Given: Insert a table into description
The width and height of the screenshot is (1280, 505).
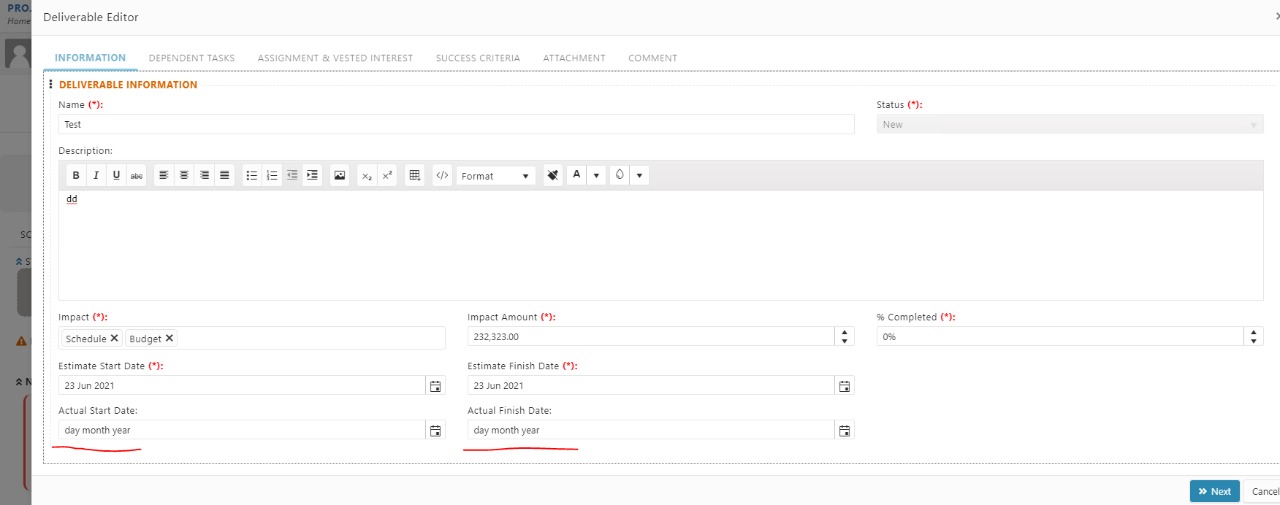Looking at the screenshot, I should pos(415,175).
